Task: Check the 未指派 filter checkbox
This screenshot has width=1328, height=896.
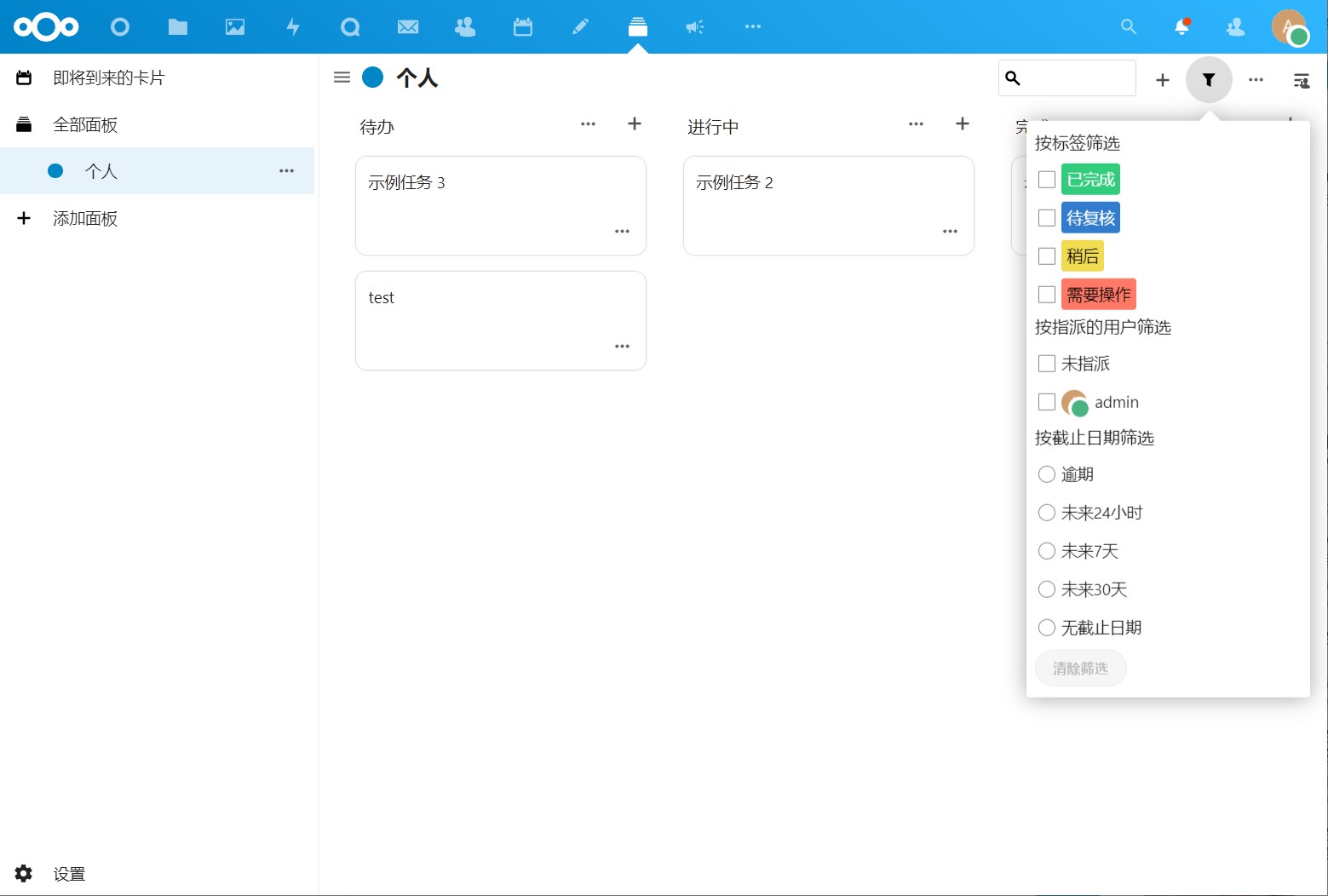Action: [x=1047, y=364]
